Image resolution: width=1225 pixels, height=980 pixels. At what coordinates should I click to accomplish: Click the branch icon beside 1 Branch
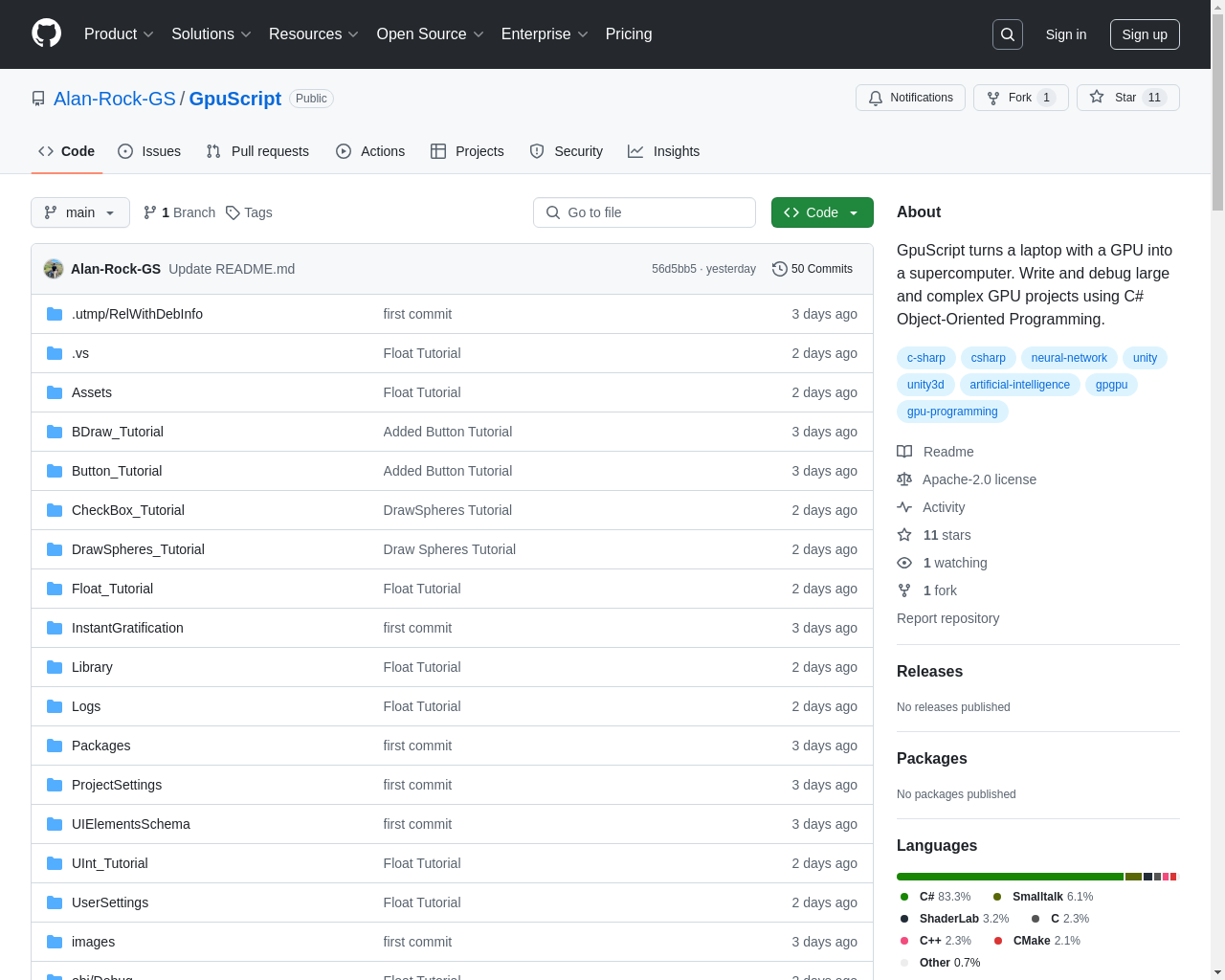point(150,212)
